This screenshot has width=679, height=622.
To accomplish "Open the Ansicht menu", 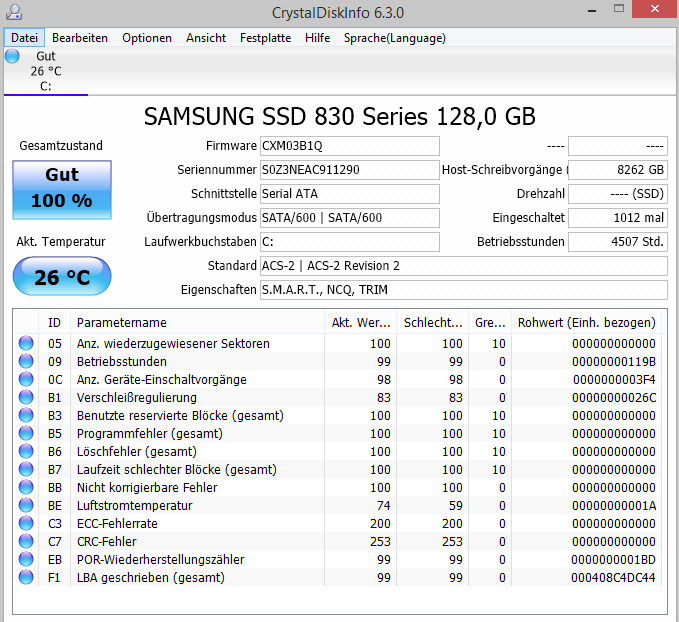I will [x=206, y=38].
